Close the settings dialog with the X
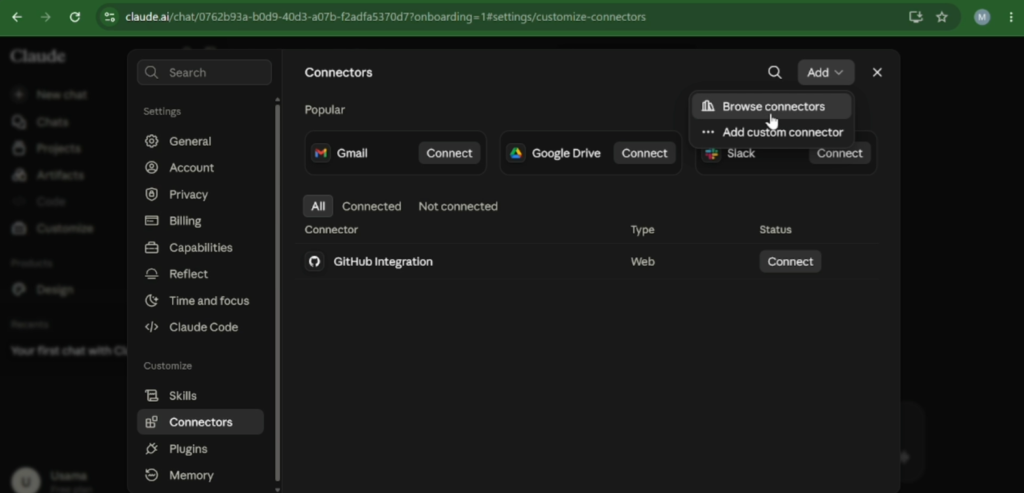The height and width of the screenshot is (493, 1024). [877, 72]
